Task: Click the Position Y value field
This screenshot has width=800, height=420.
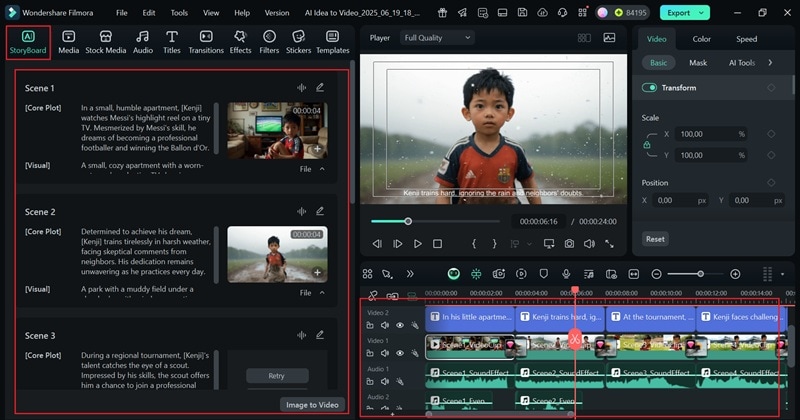Action: tap(757, 201)
